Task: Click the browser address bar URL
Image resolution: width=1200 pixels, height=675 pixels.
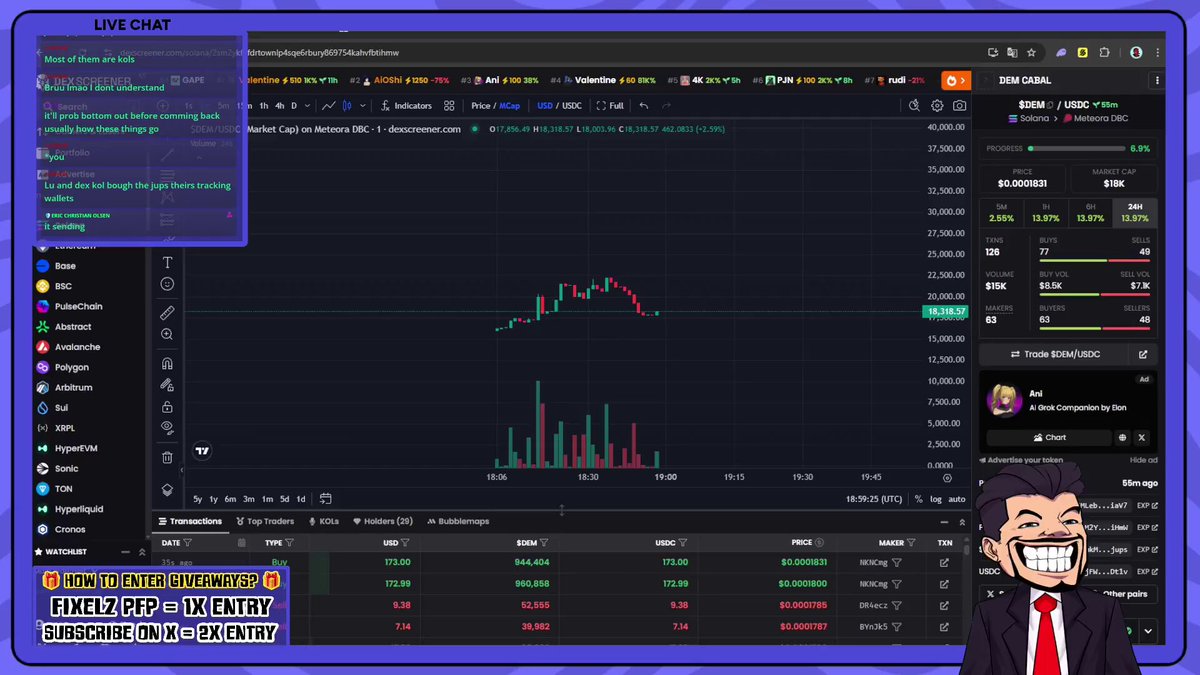Action: tap(259, 52)
